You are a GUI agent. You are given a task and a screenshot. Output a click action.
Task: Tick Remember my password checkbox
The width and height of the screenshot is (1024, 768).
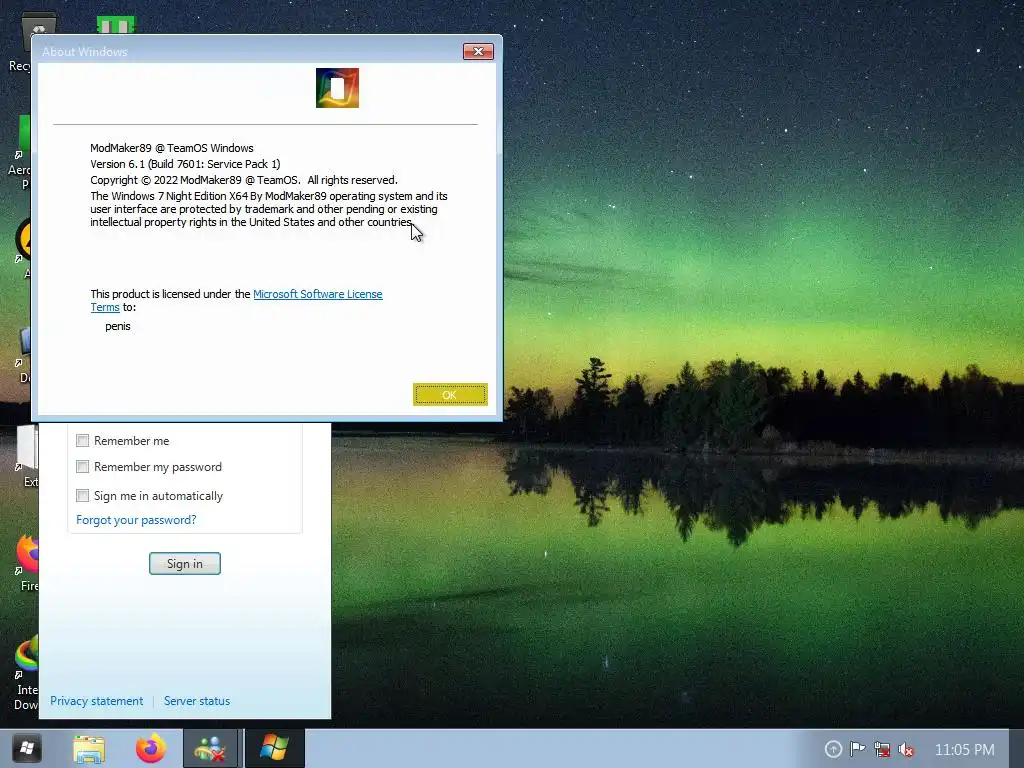tap(82, 467)
